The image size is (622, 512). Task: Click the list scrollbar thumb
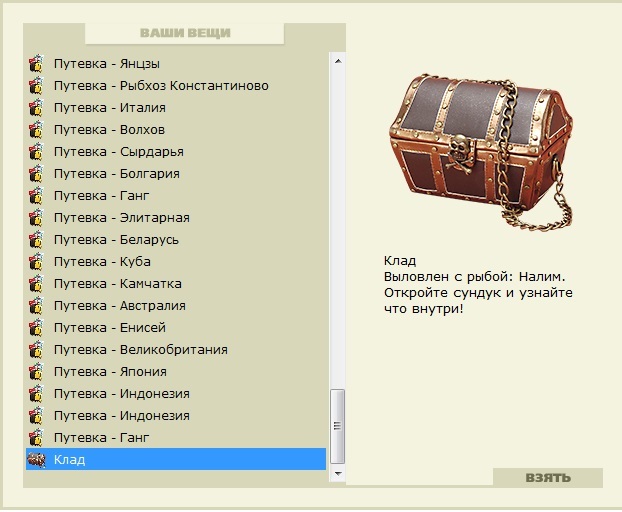tap(338, 426)
